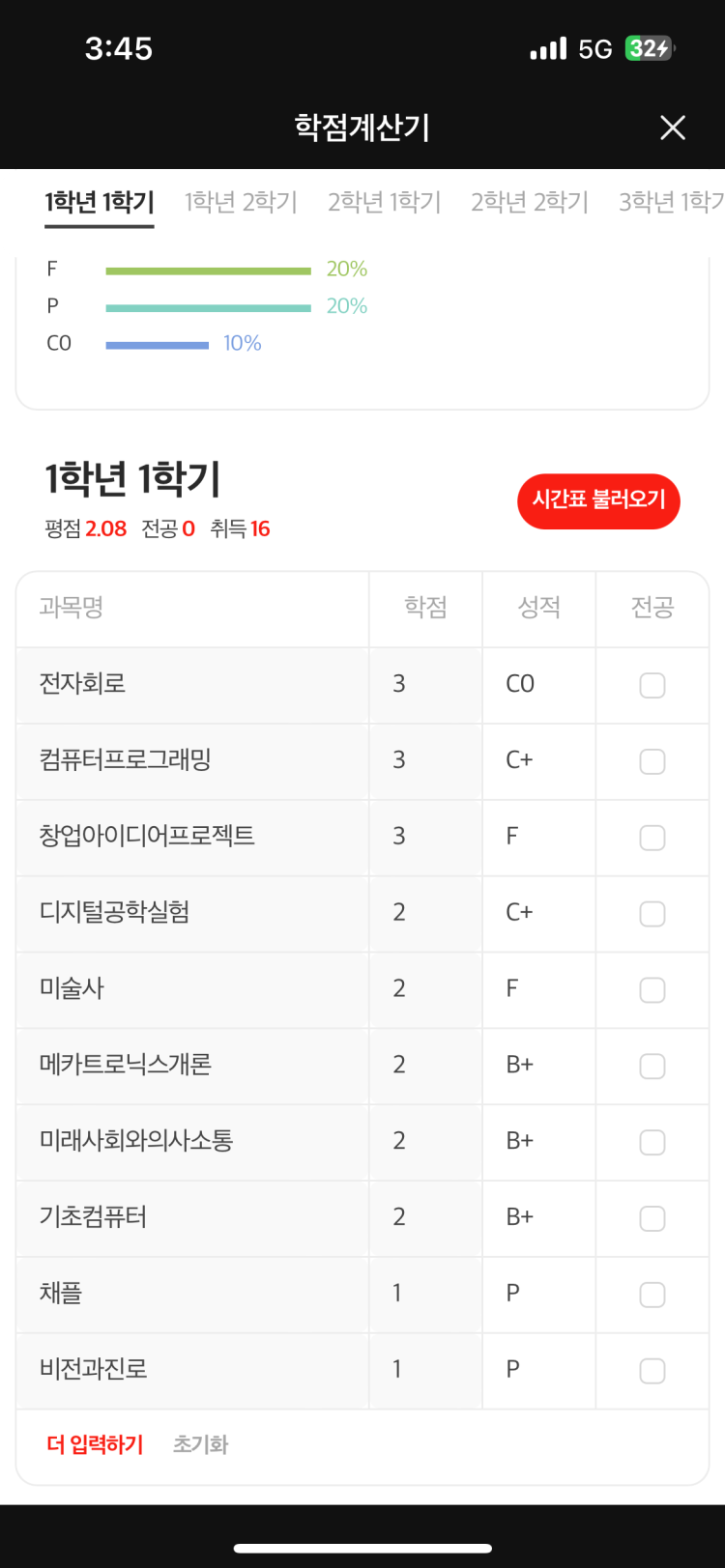The height and width of the screenshot is (1568, 725).
Task: Tap the blue C0 distribution bar
Action: (157, 345)
